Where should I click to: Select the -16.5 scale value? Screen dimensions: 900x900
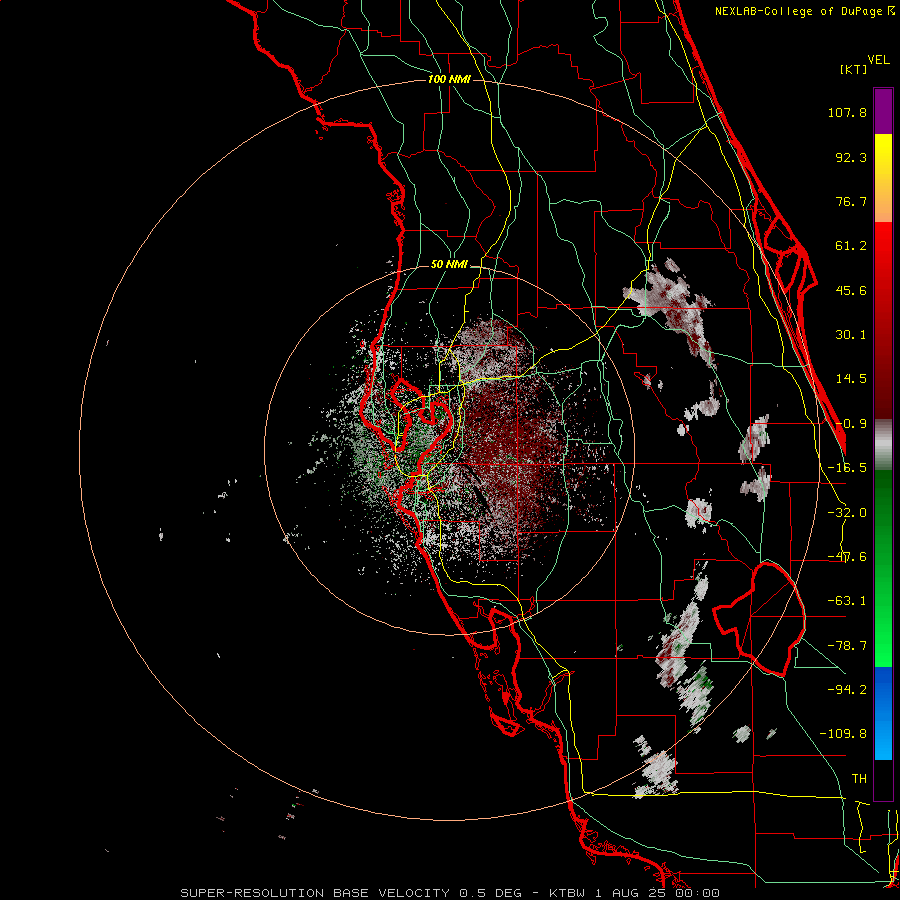tap(847, 468)
